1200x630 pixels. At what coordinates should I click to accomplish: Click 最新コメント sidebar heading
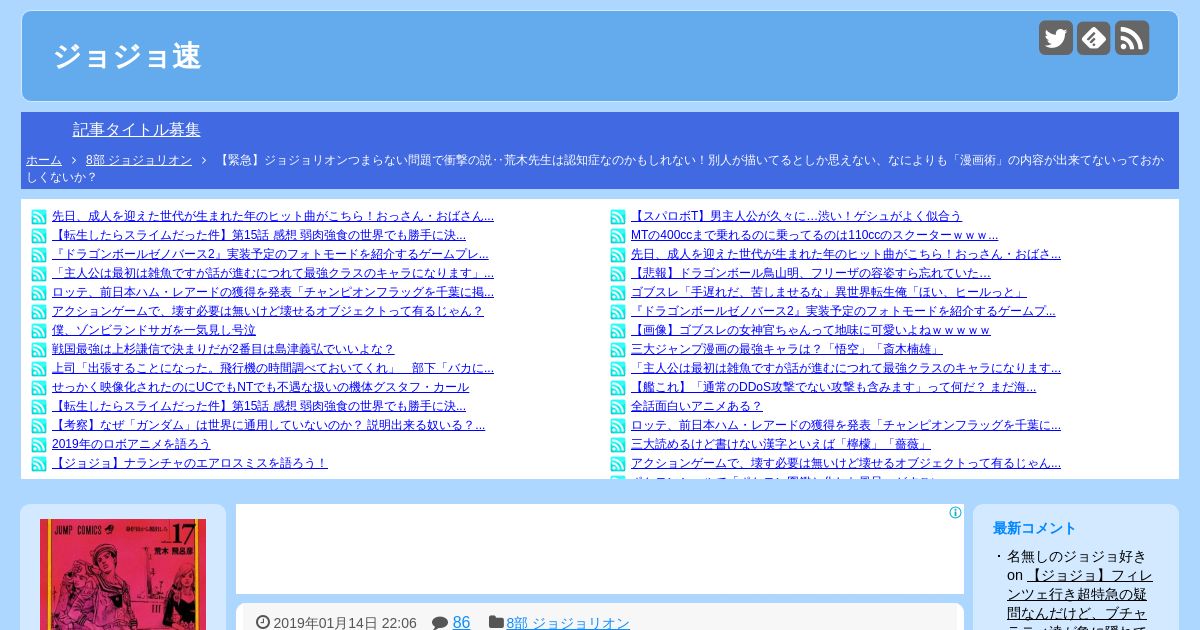click(x=1035, y=528)
